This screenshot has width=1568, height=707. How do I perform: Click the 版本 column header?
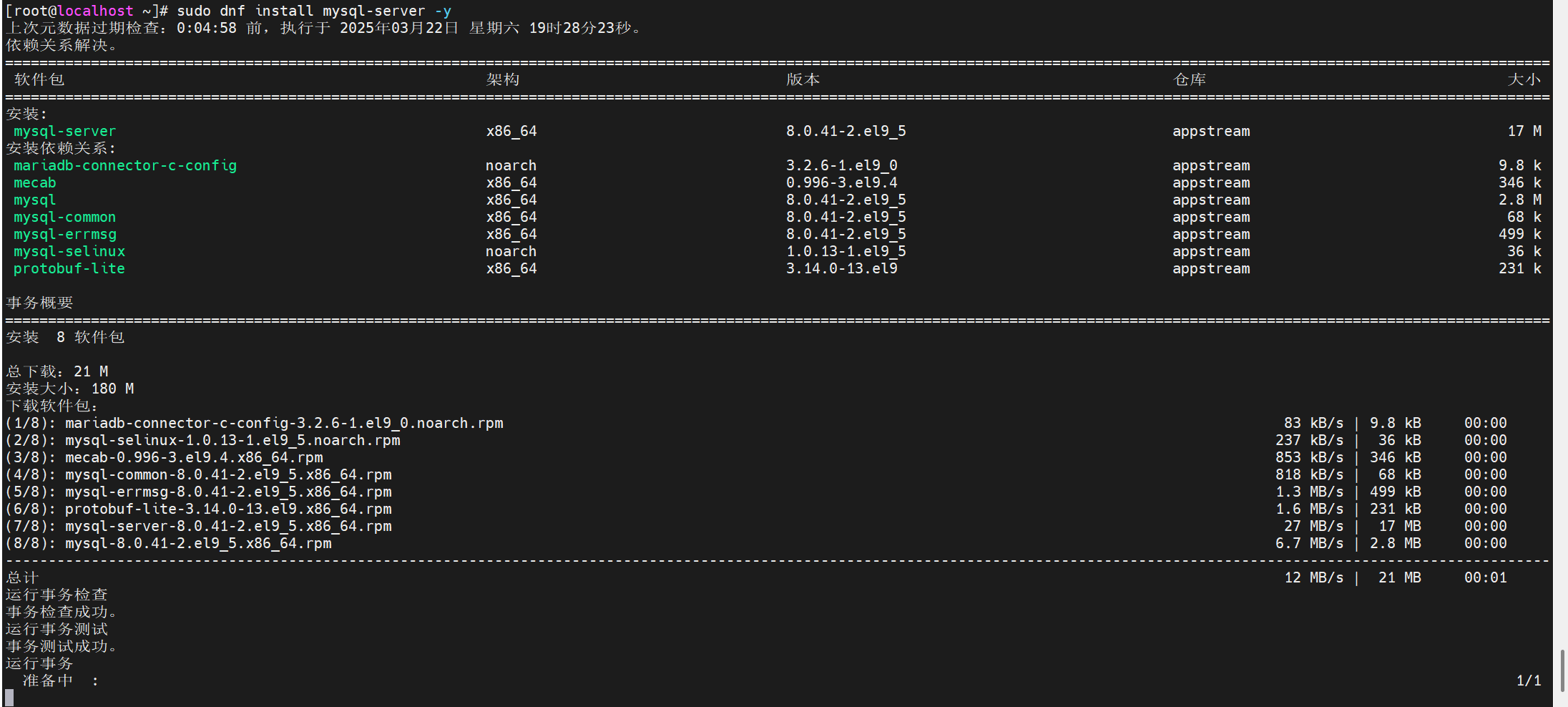pos(803,79)
